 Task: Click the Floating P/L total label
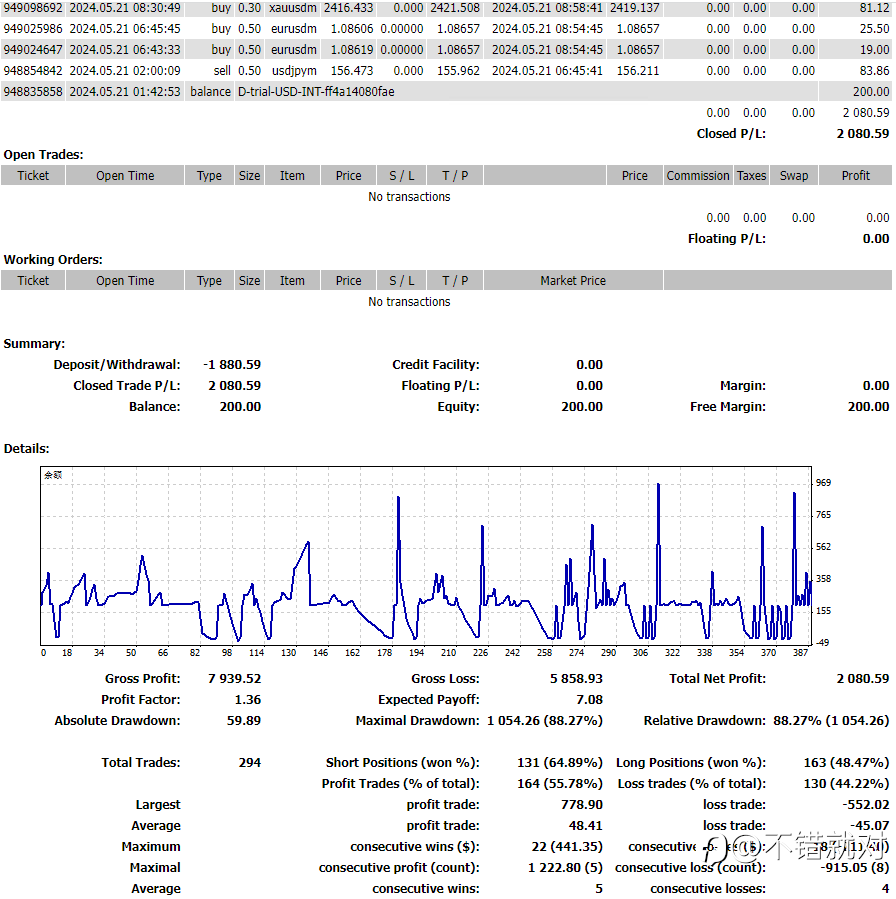726,239
